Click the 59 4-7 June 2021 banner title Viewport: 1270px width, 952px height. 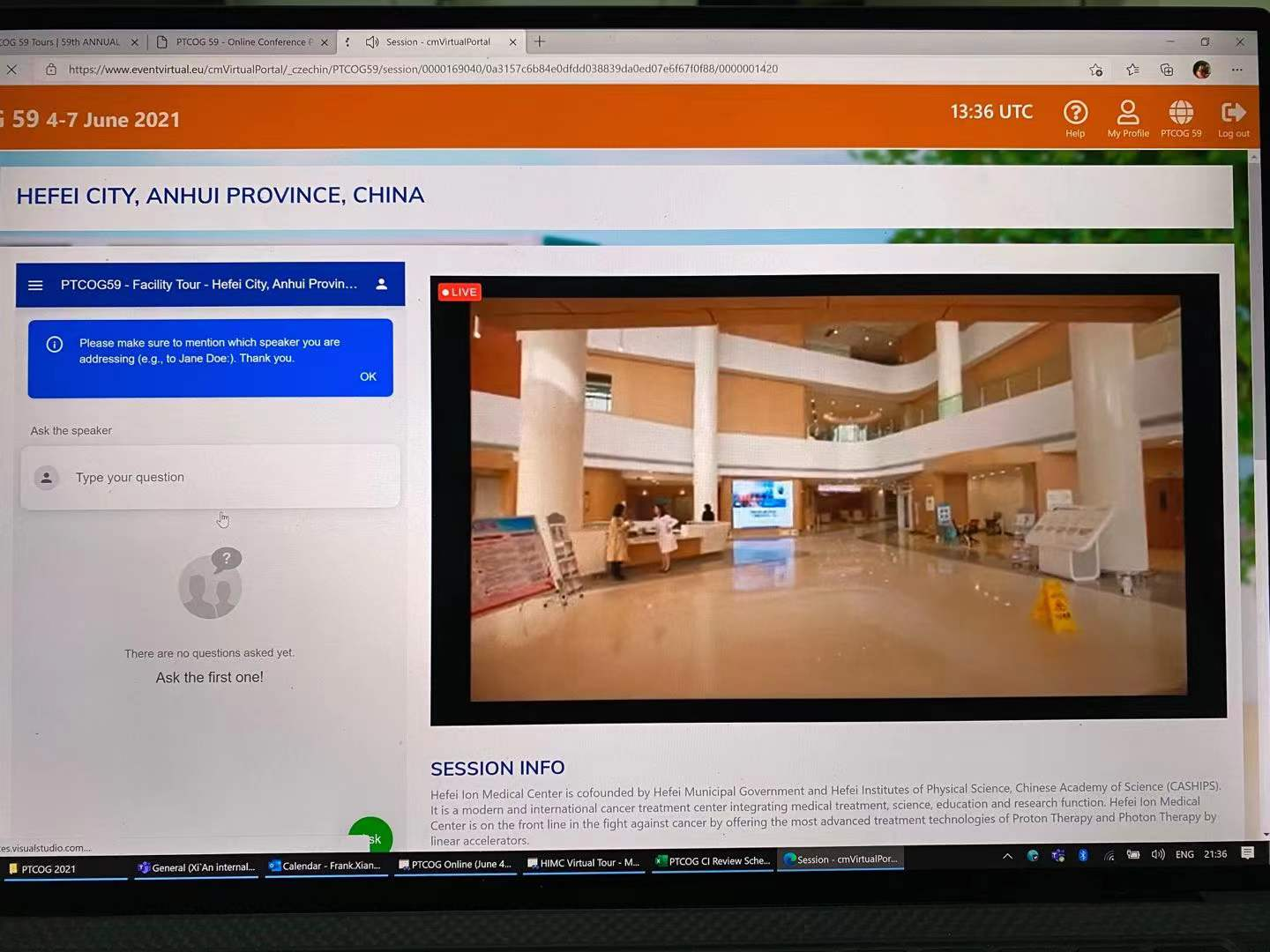click(92, 119)
